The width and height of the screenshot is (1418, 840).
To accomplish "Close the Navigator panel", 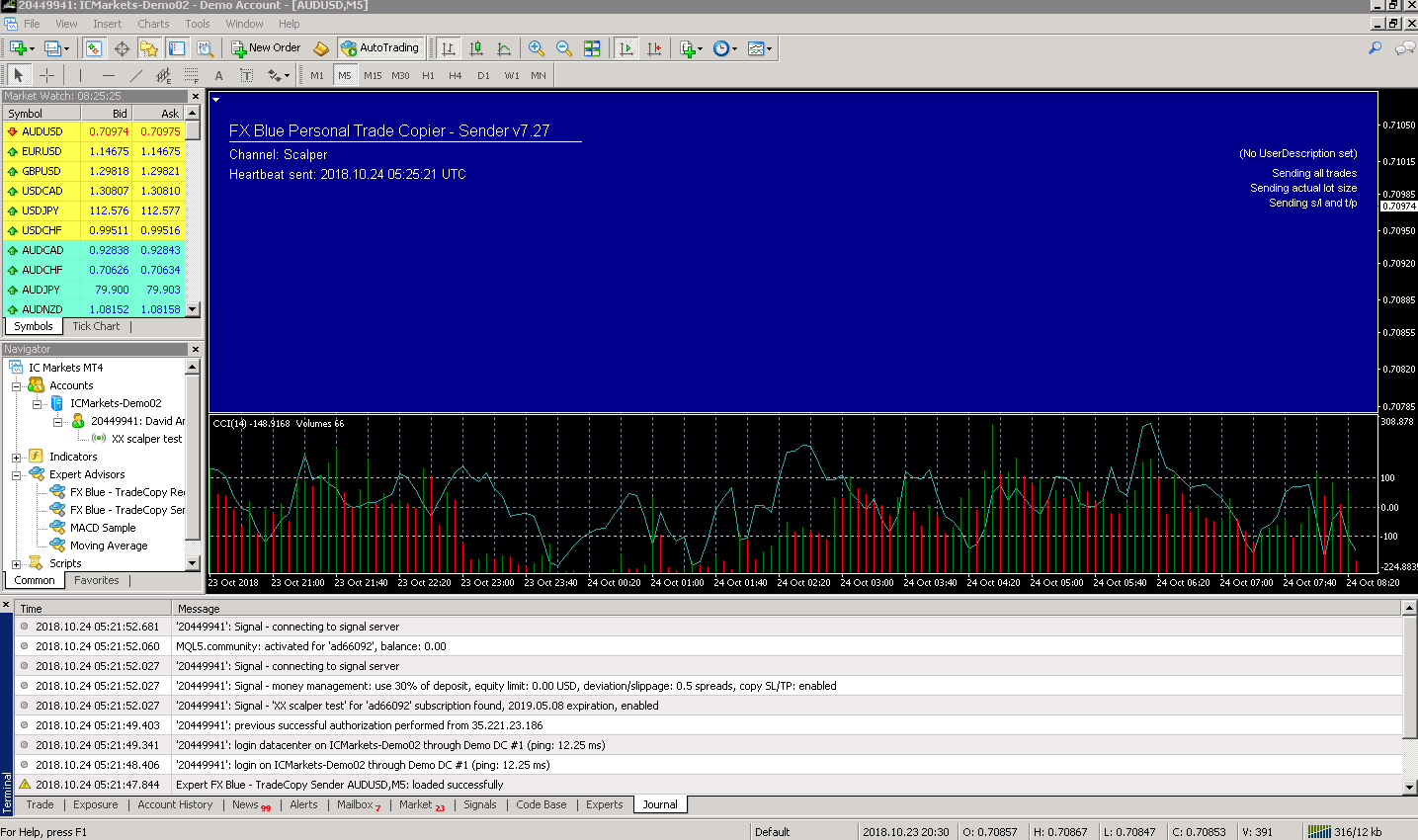I will coord(195,350).
